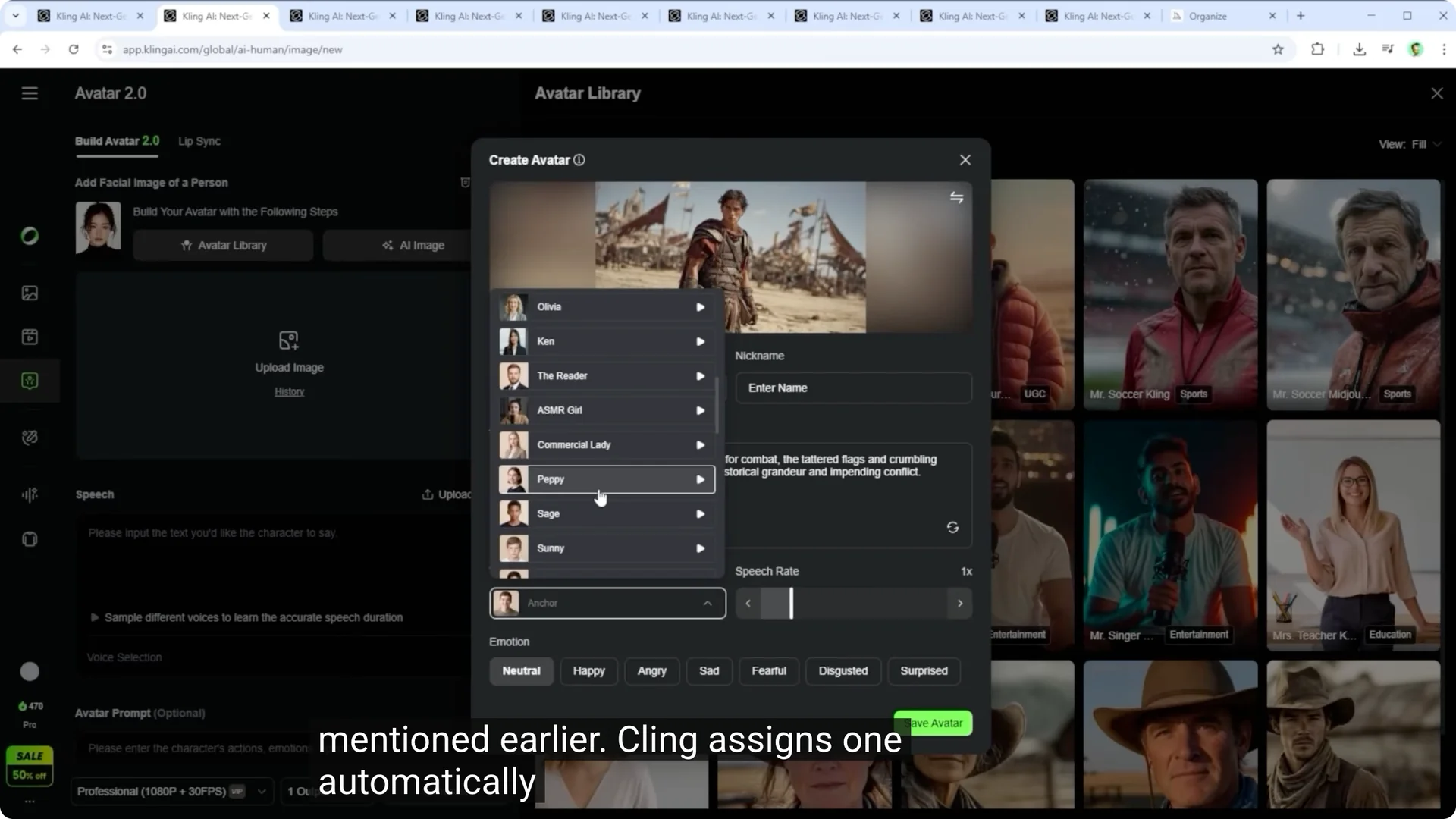Open the Professional 1080P quality dropdown
Screen dimensions: 1456x819
(x=172, y=791)
